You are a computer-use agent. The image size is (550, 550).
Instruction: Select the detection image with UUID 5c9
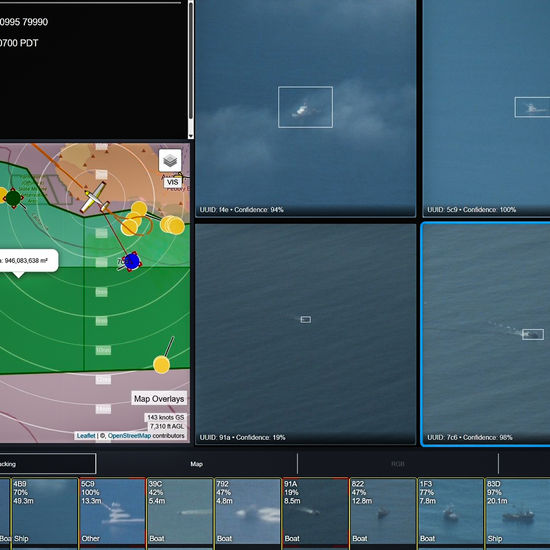[486, 108]
